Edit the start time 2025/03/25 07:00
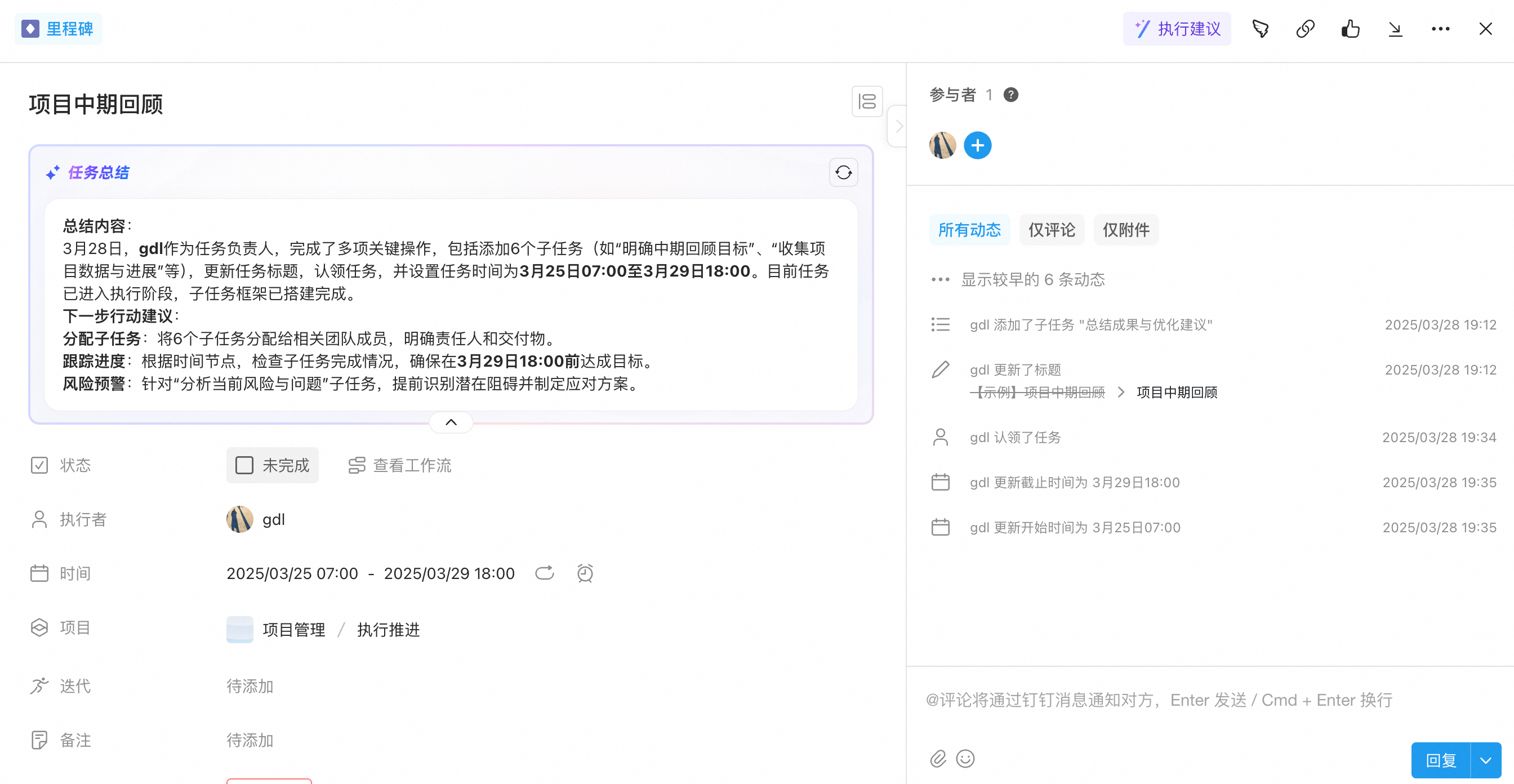 point(292,573)
